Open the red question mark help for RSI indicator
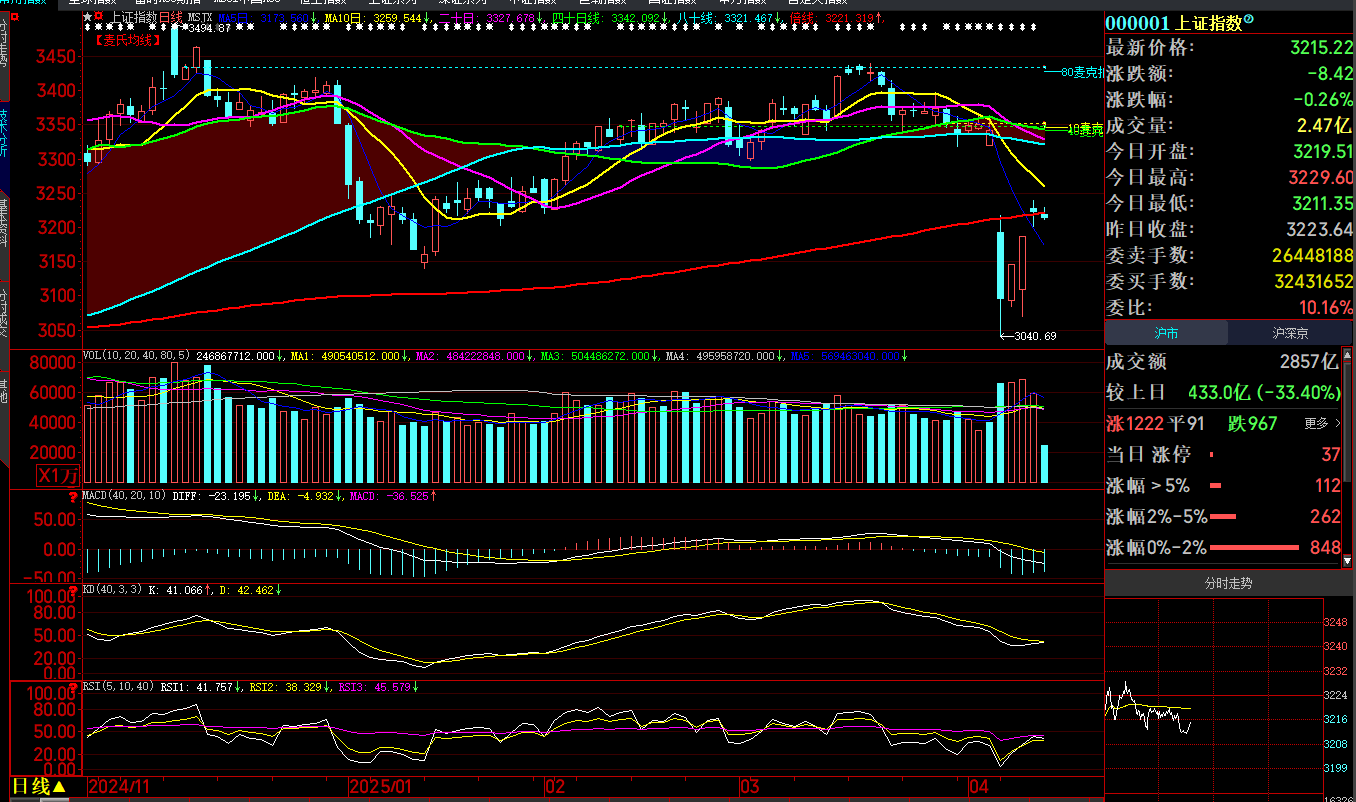This screenshot has height=802, width=1356. coord(73,687)
